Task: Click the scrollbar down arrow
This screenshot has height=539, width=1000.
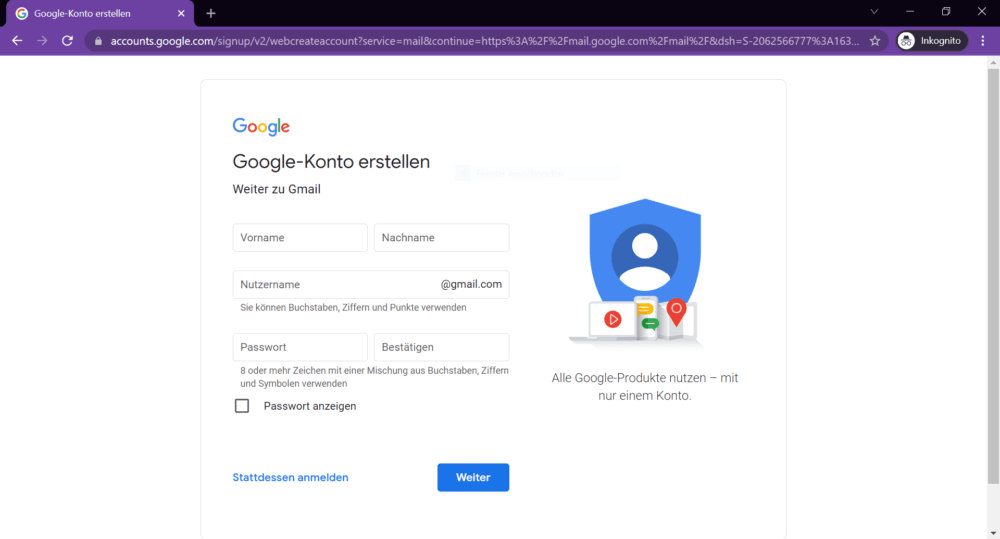Action: pyautogui.click(x=993, y=533)
